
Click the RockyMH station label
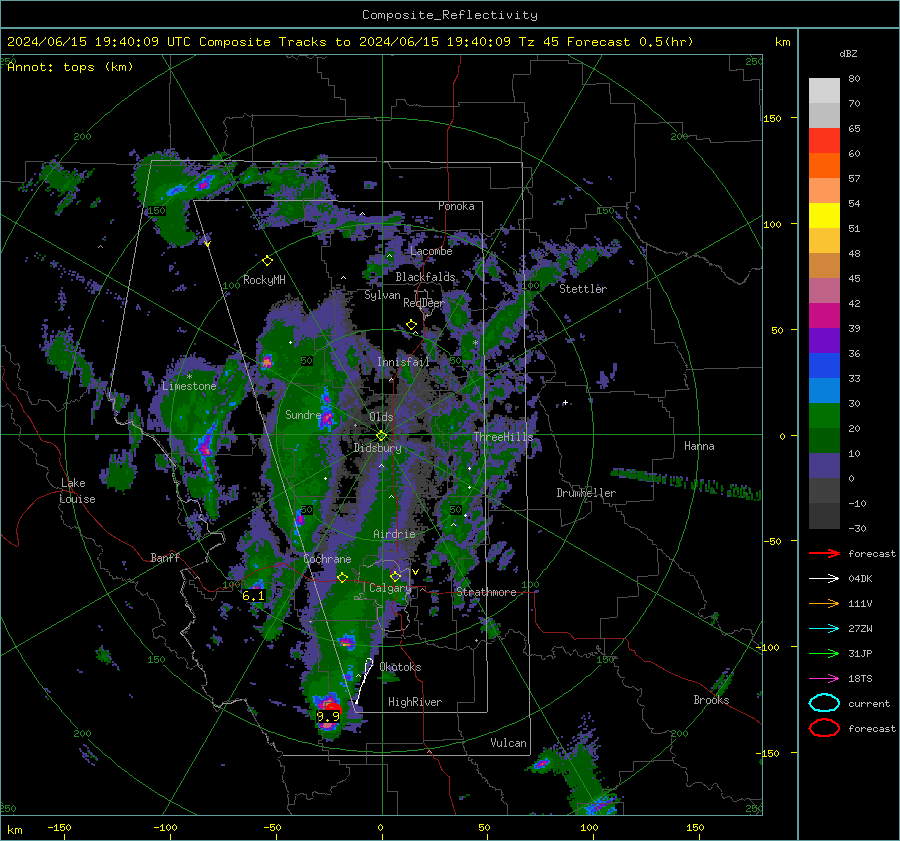coord(264,280)
